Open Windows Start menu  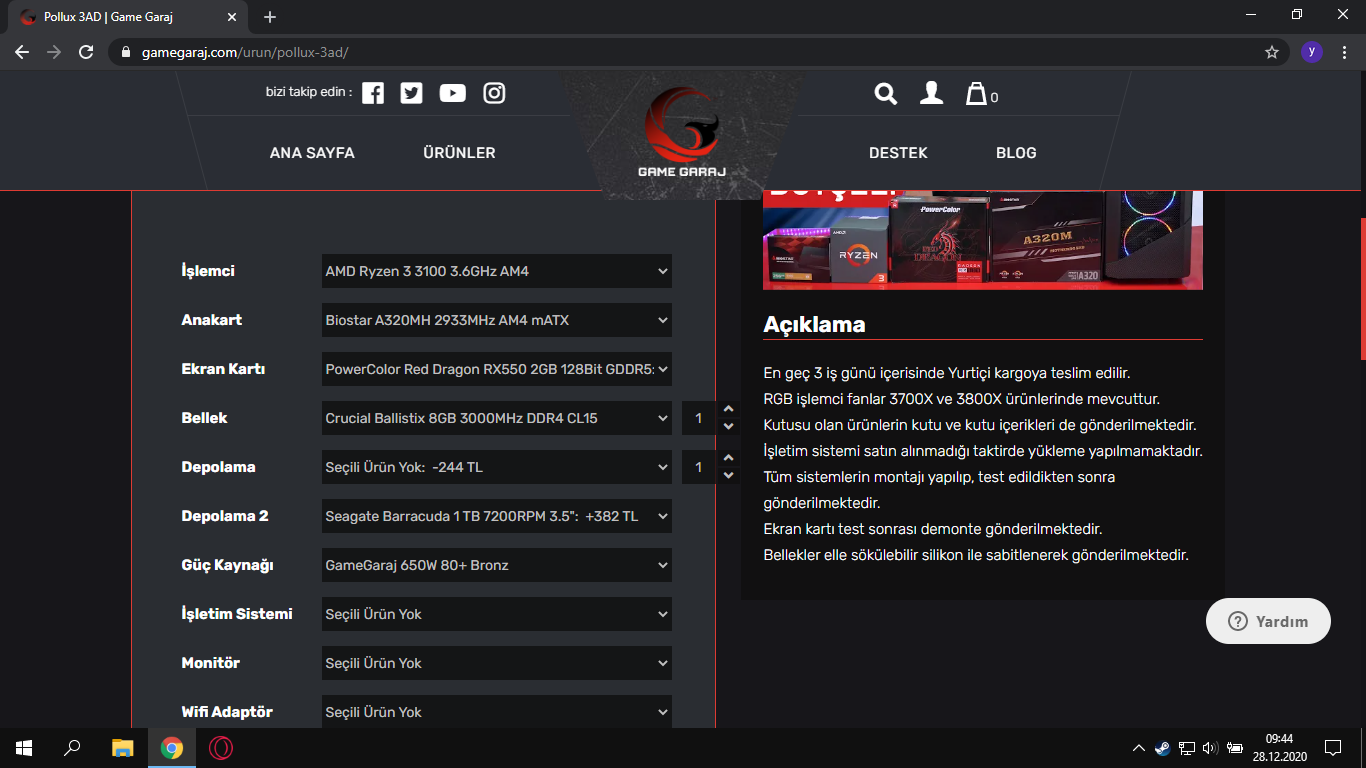[24, 748]
